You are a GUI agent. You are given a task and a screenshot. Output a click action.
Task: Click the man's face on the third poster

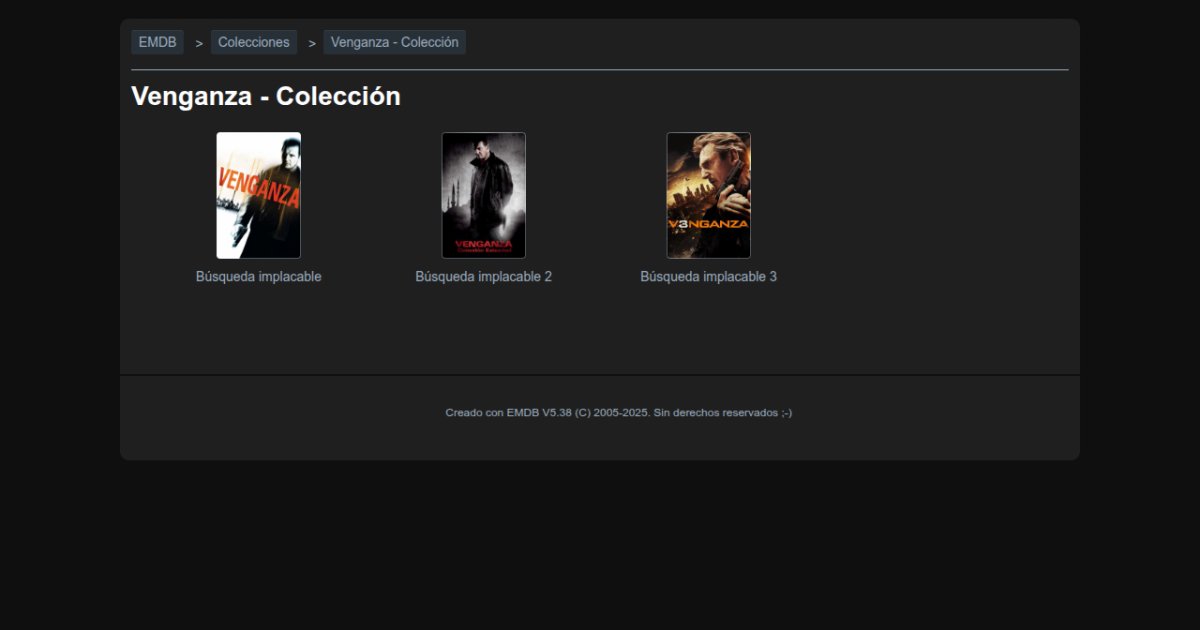[x=712, y=154]
